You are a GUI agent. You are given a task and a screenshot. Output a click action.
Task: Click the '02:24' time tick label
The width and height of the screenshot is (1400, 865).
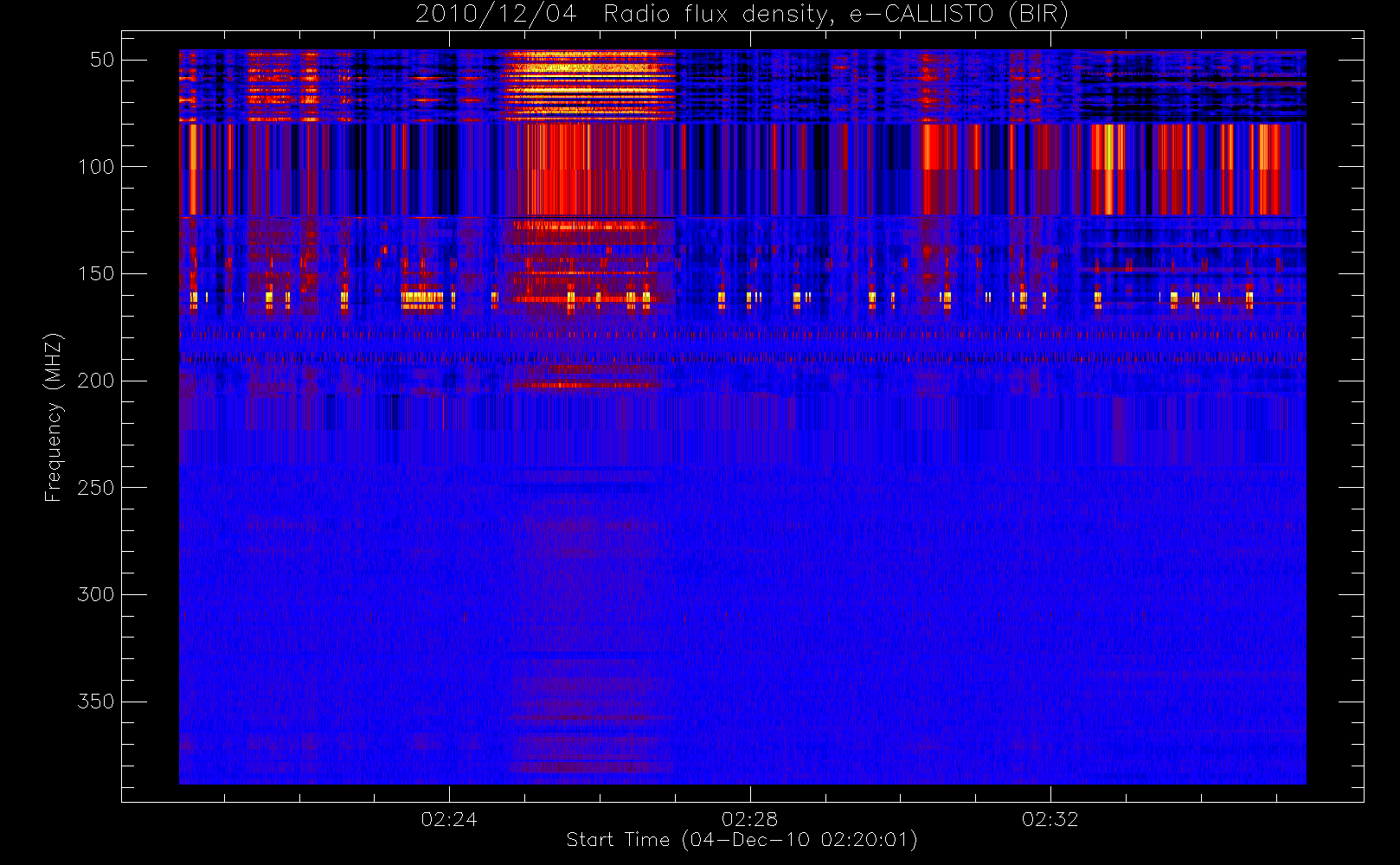point(449,819)
